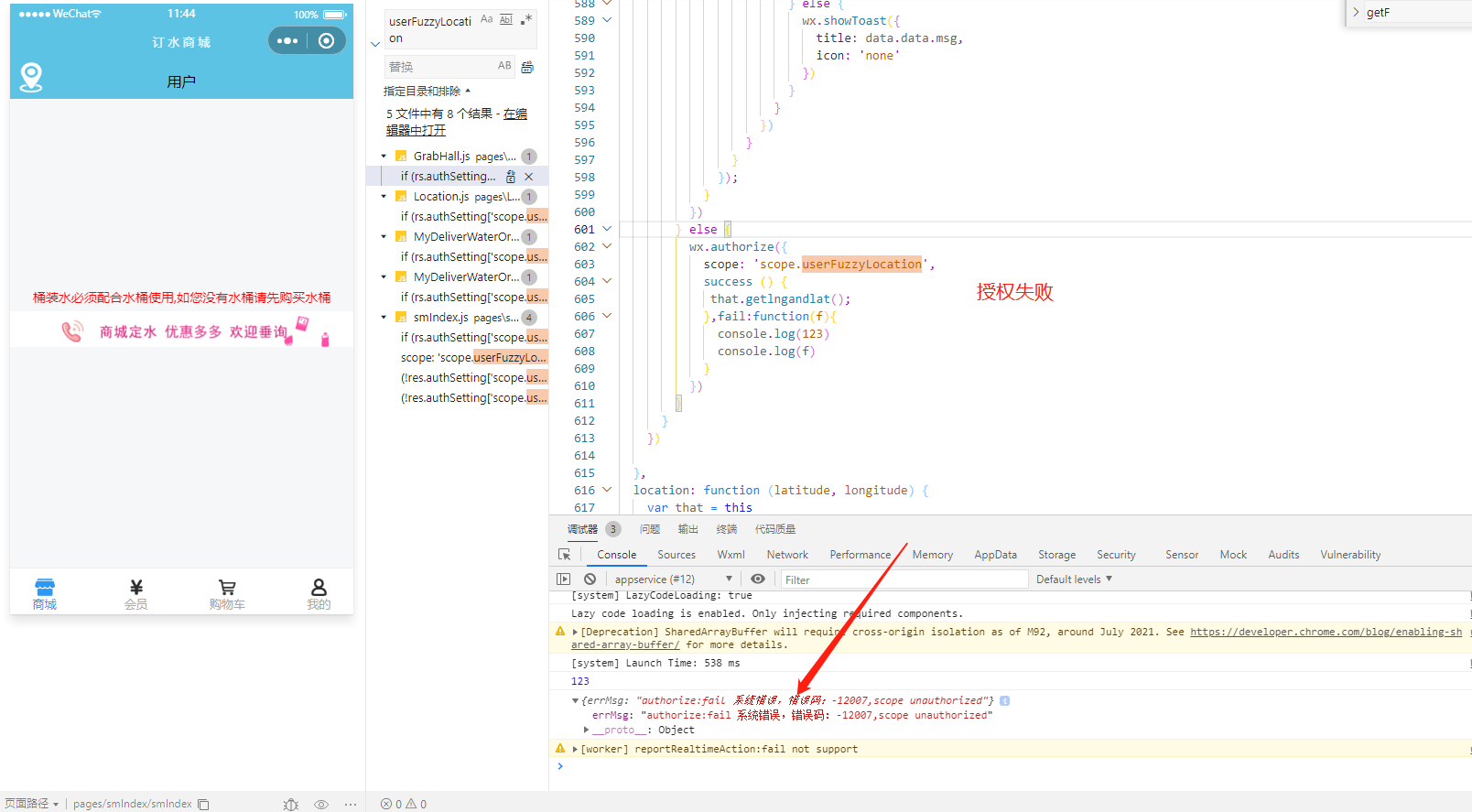Image resolution: width=1472 pixels, height=812 pixels.
Task: Collapse the Location.js result group
Action: click(384, 197)
